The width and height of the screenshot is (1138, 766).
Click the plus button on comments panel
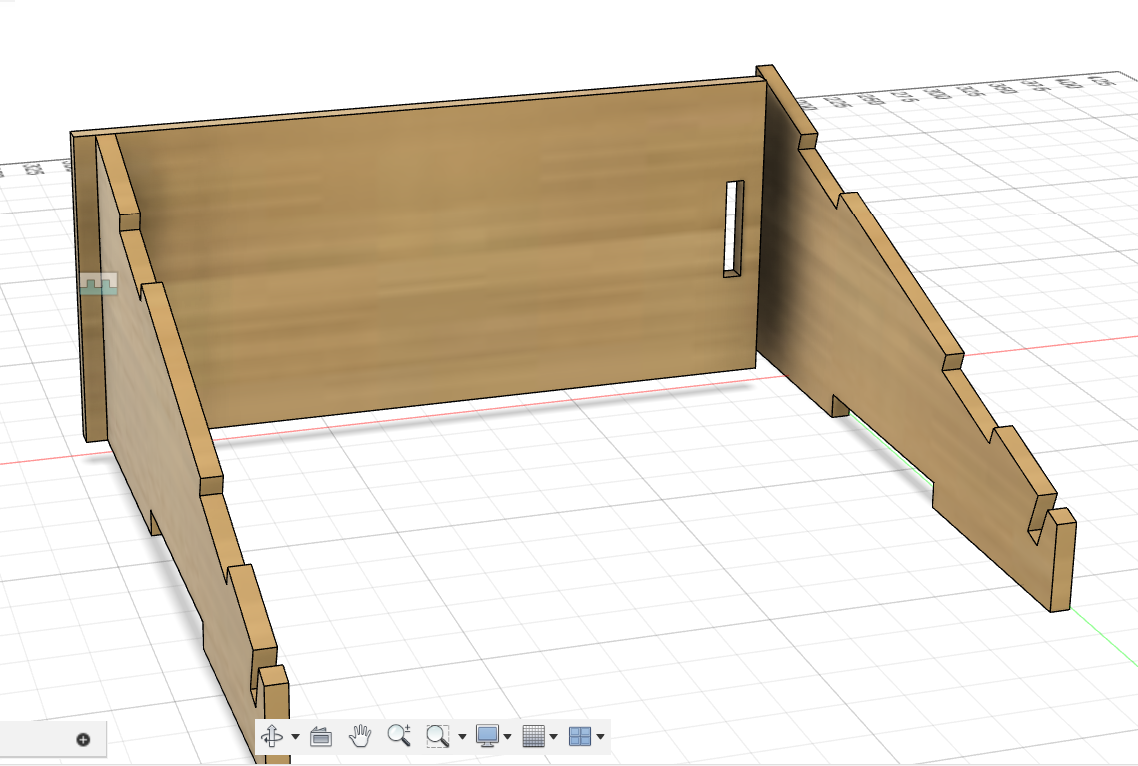click(x=83, y=740)
